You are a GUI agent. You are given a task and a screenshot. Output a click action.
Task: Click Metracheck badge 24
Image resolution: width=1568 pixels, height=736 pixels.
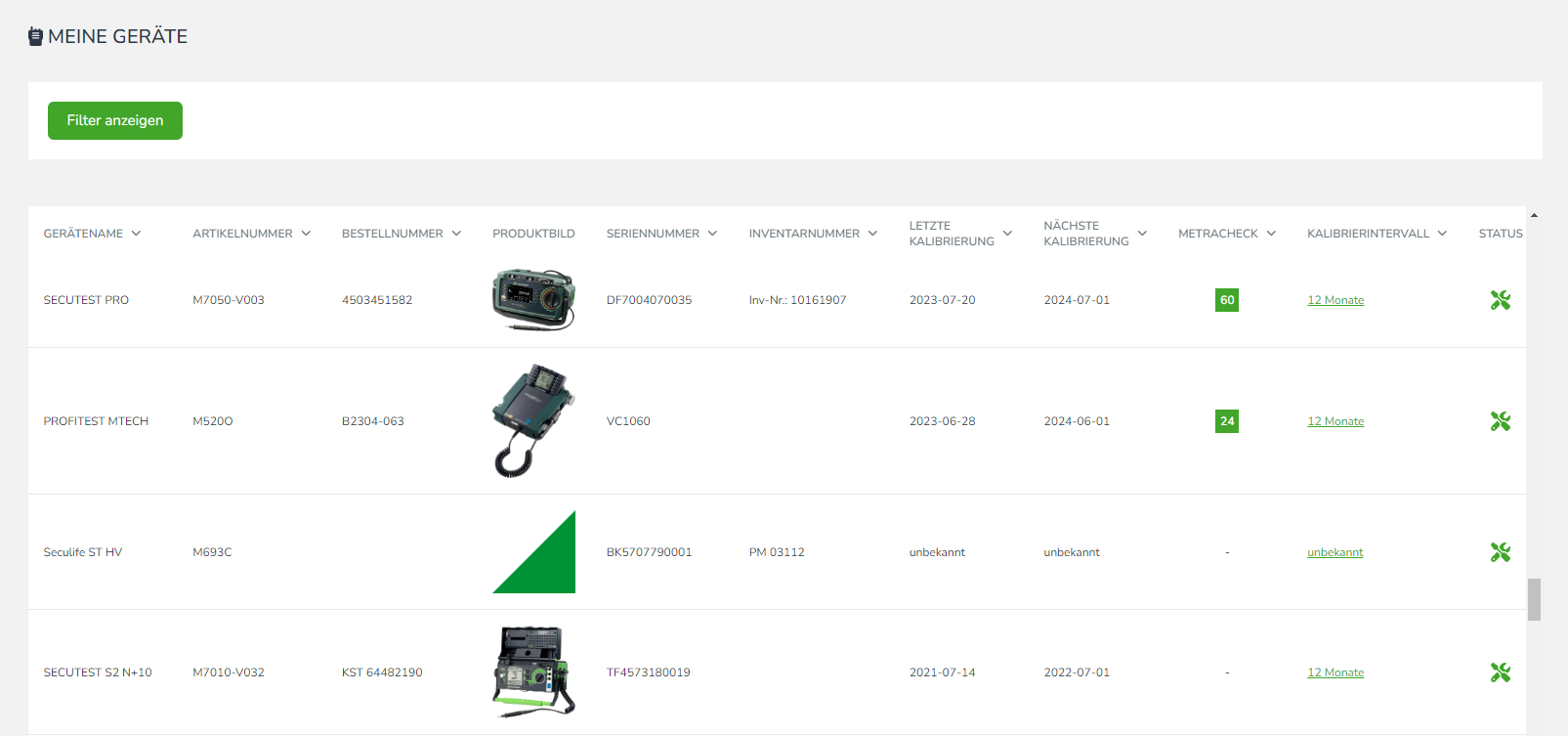[1227, 421]
